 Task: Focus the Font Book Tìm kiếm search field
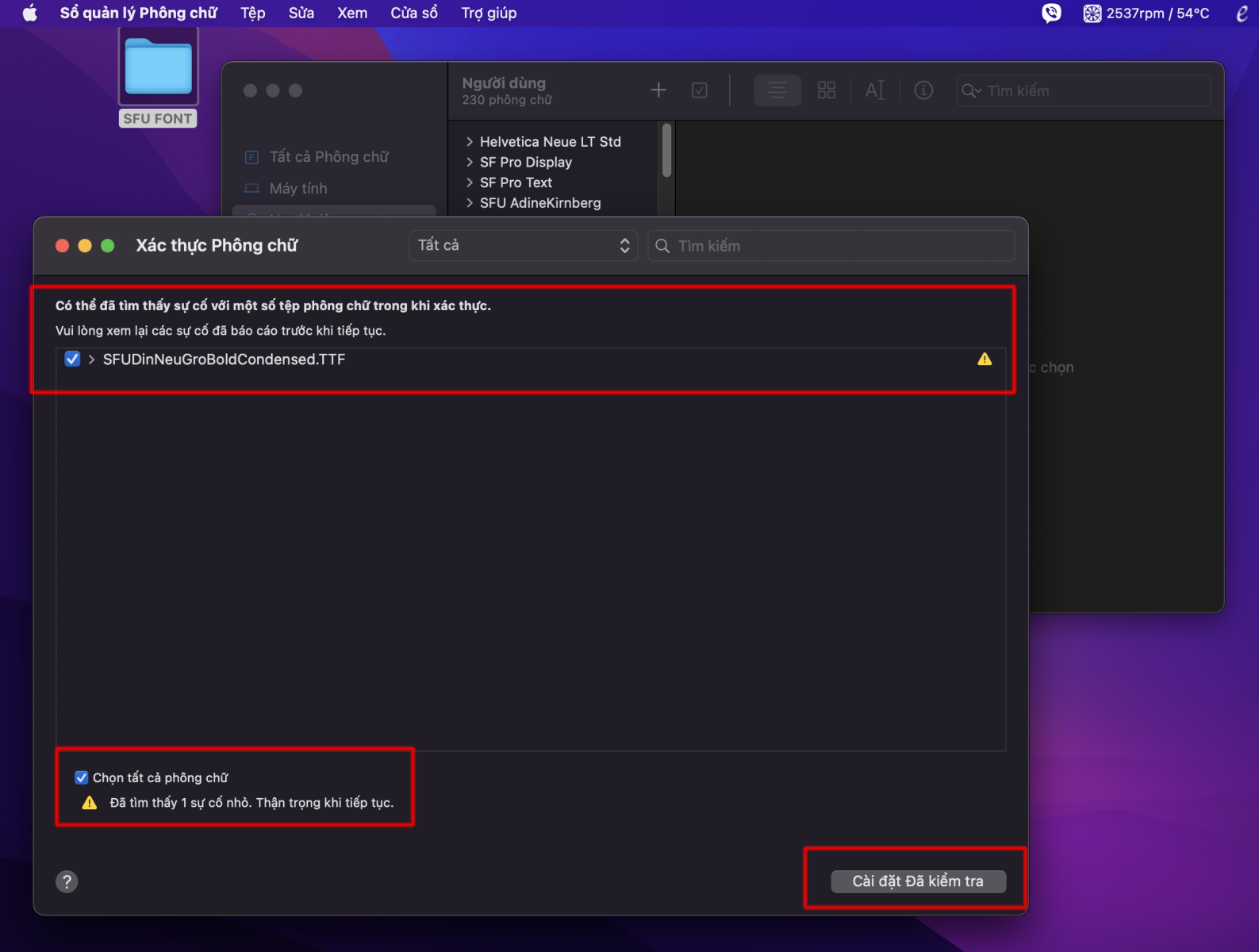pyautogui.click(x=1084, y=91)
